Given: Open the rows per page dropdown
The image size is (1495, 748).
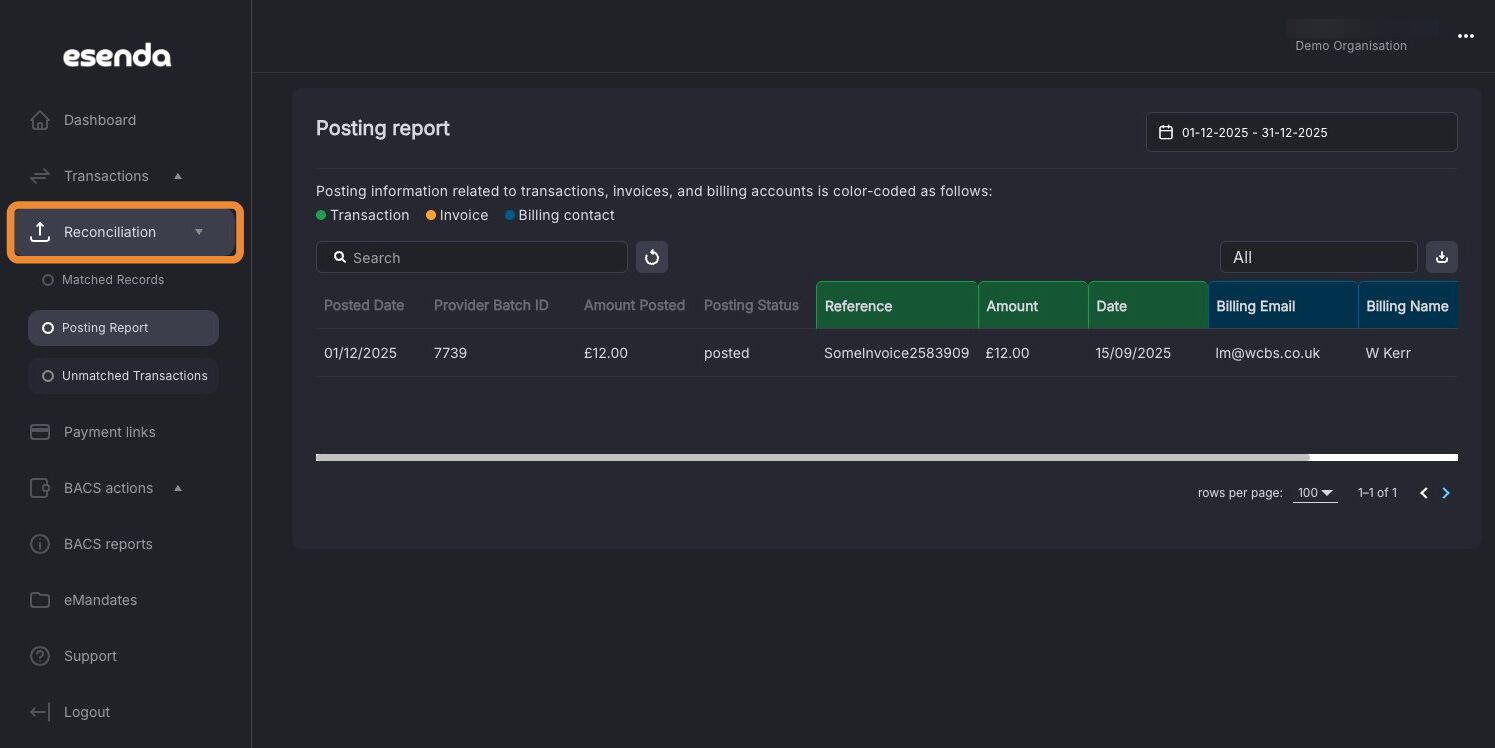Looking at the screenshot, I should (x=1315, y=493).
